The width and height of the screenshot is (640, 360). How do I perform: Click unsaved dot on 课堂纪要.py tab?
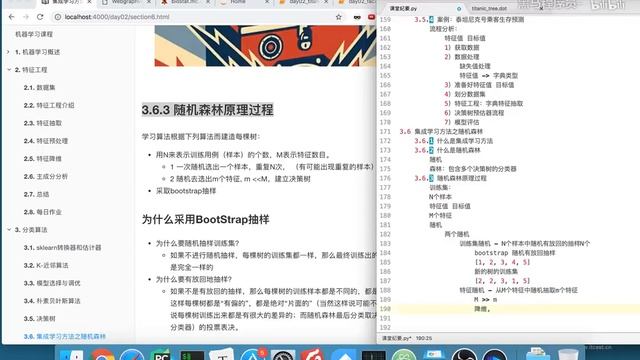tap(459, 9)
